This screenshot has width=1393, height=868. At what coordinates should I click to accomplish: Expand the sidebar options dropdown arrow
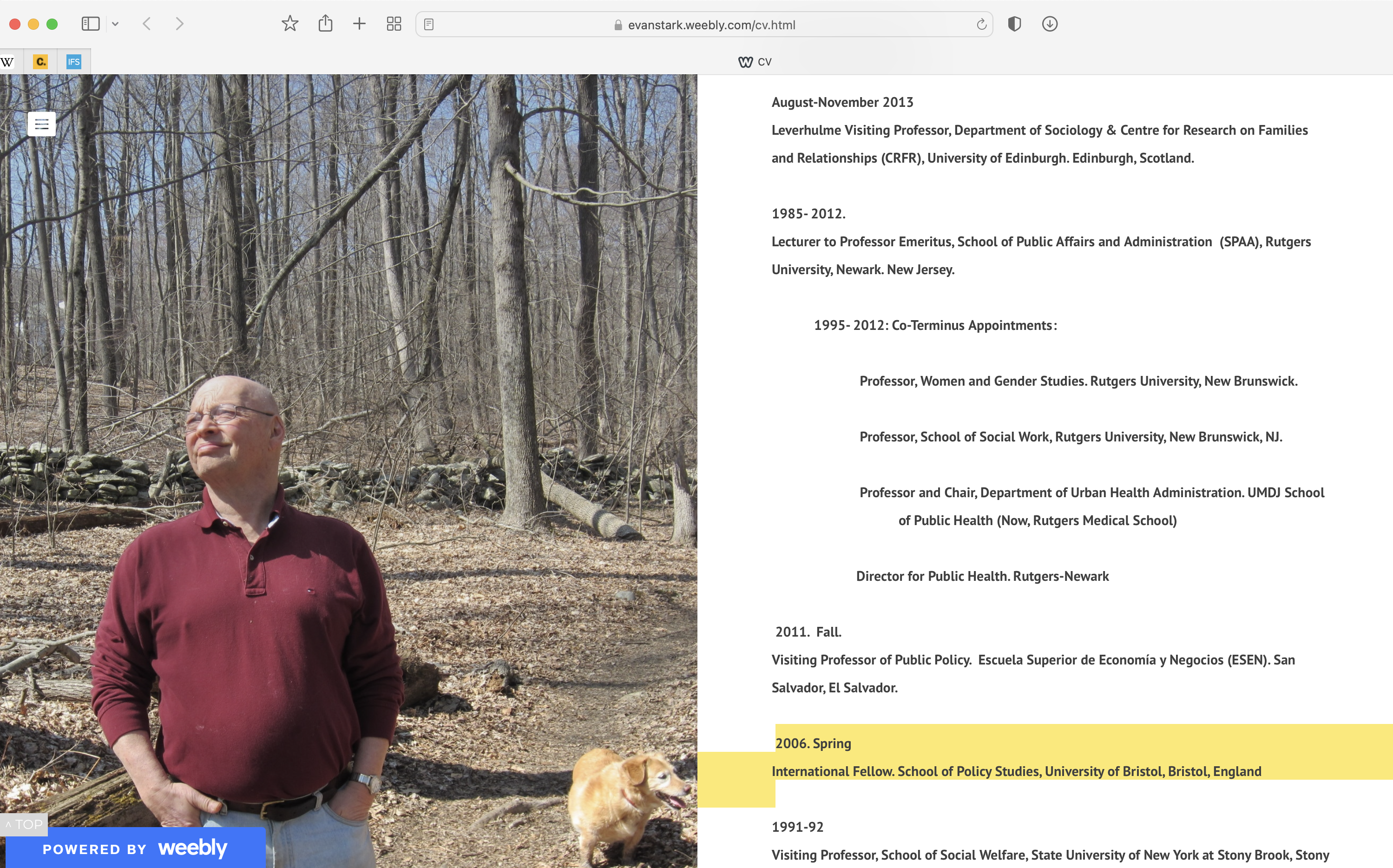pyautogui.click(x=115, y=24)
